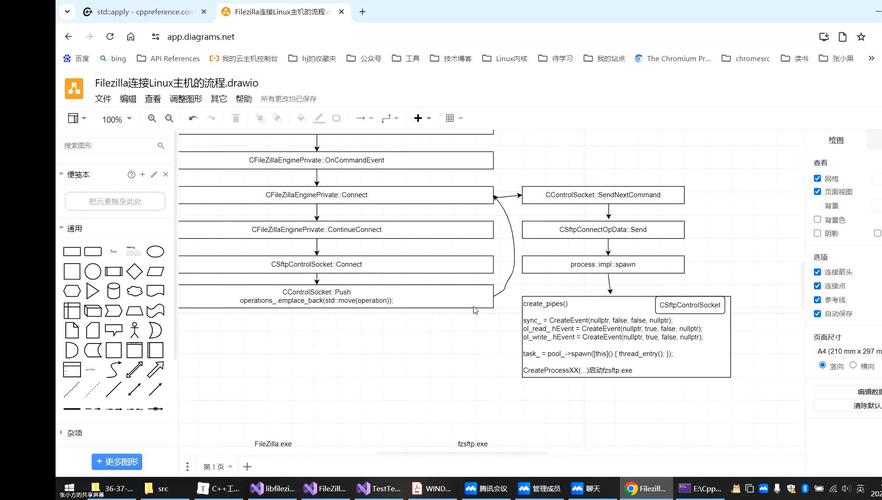Collapse the 便笺本 scratchpad section
Screen dimensions: 882x500
tap(78, 174)
